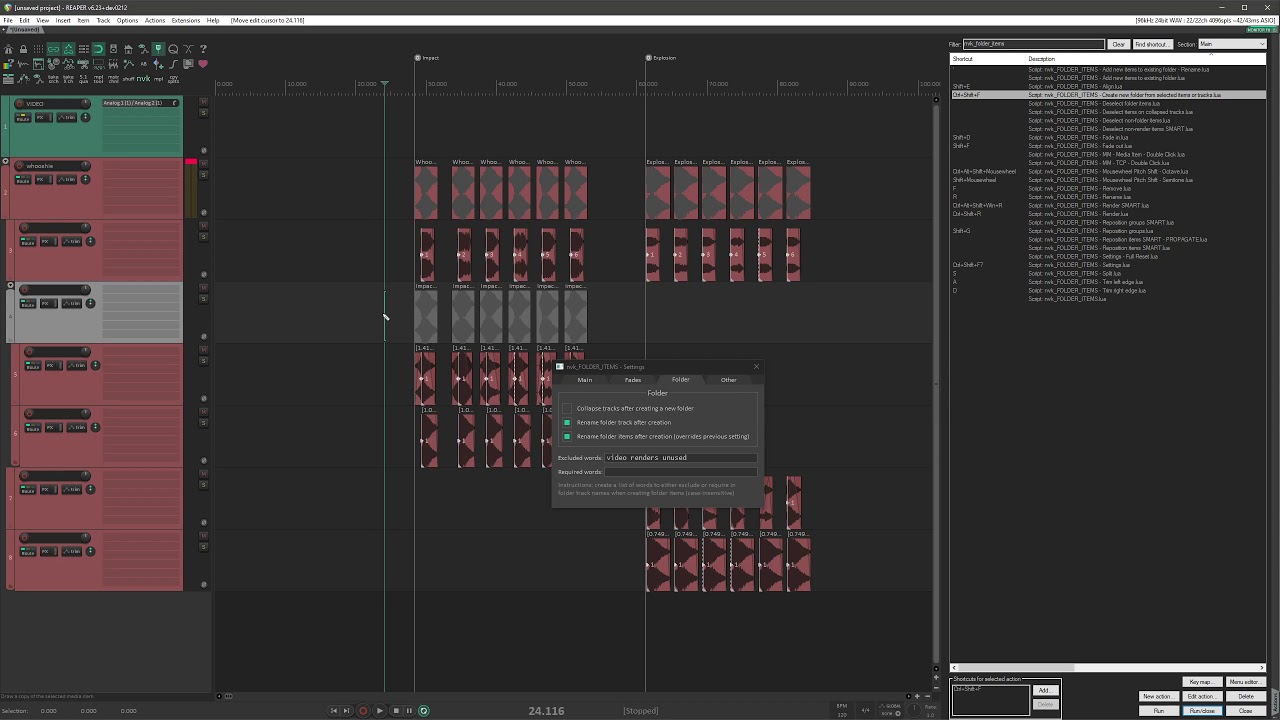
Task: Click the shuff toolbar button
Action: [128, 79]
